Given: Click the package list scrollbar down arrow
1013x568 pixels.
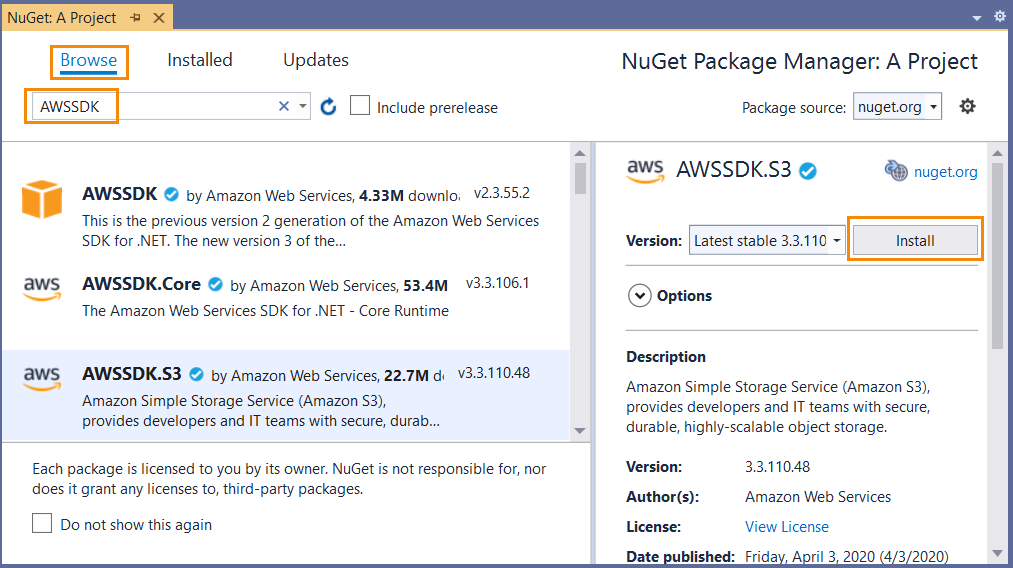Looking at the screenshot, I should pyautogui.click(x=580, y=430).
